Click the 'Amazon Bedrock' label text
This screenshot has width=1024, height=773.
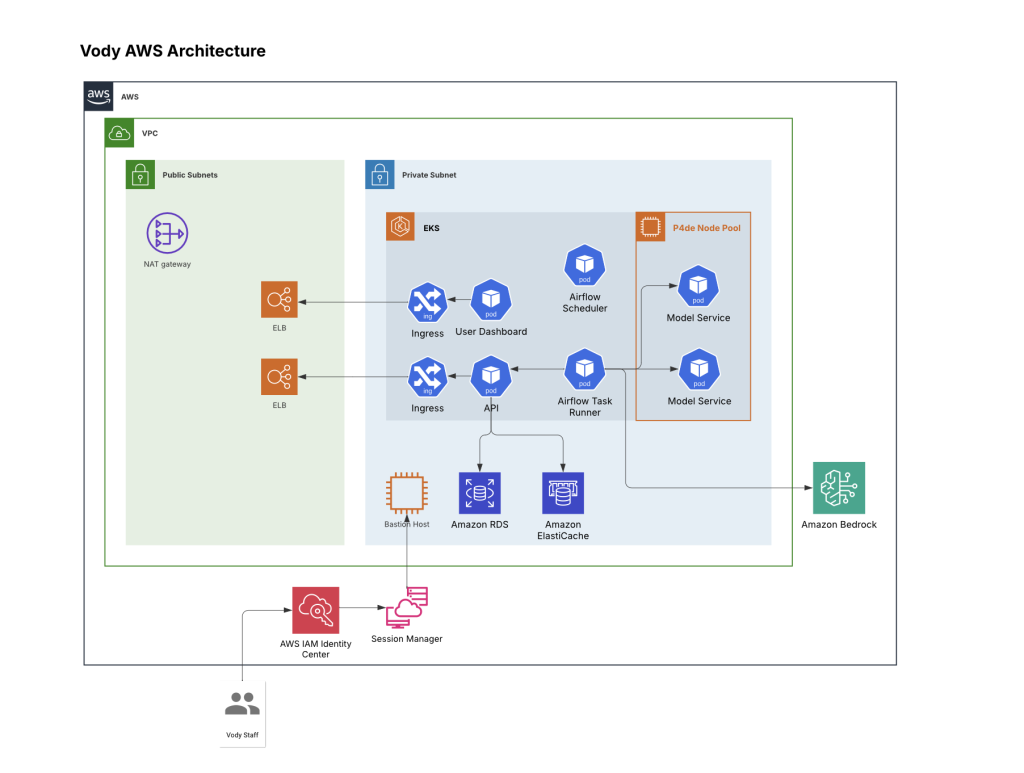(839, 524)
